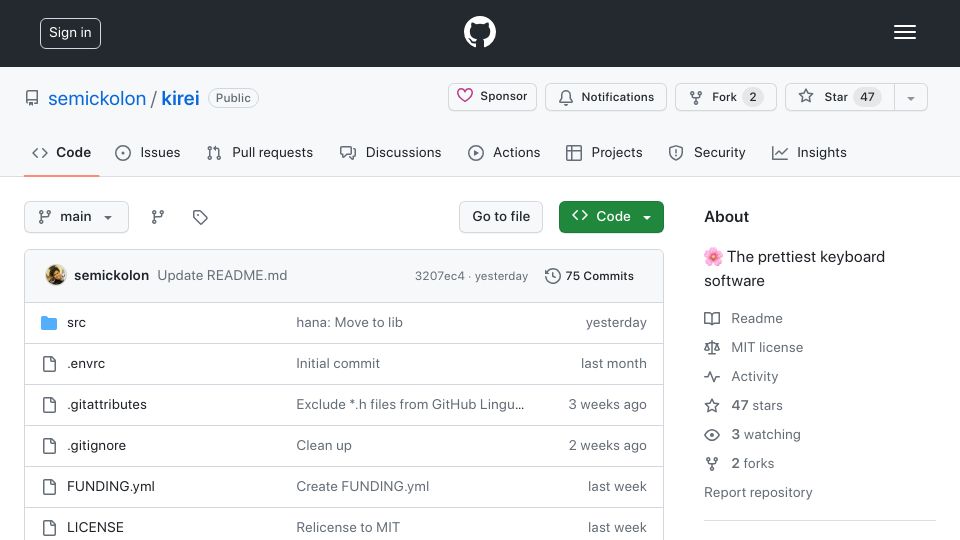Open the FUNDING.yml file
Viewport: 960px width, 540px height.
tap(111, 487)
